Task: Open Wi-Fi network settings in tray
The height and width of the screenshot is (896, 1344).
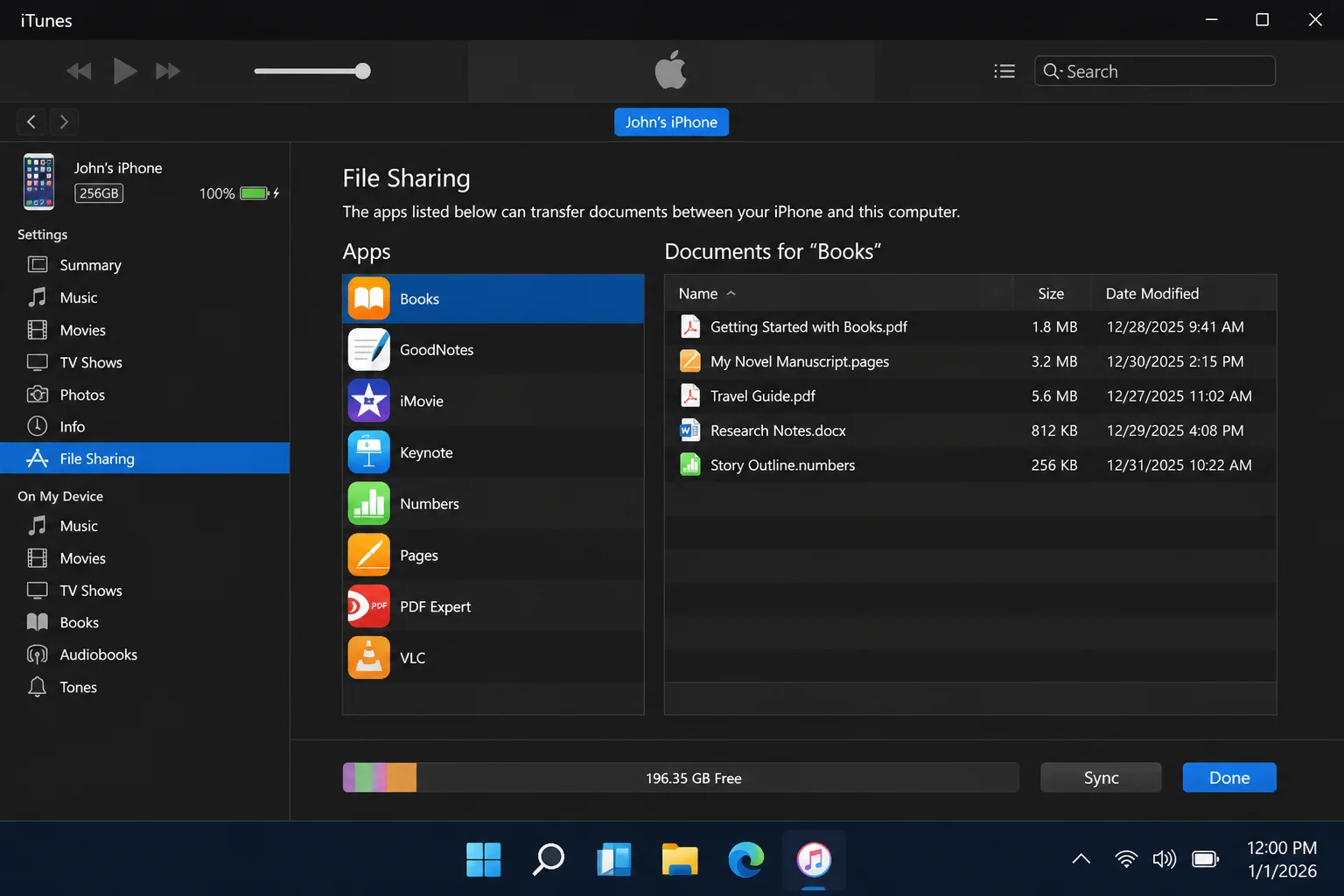Action: (1126, 859)
